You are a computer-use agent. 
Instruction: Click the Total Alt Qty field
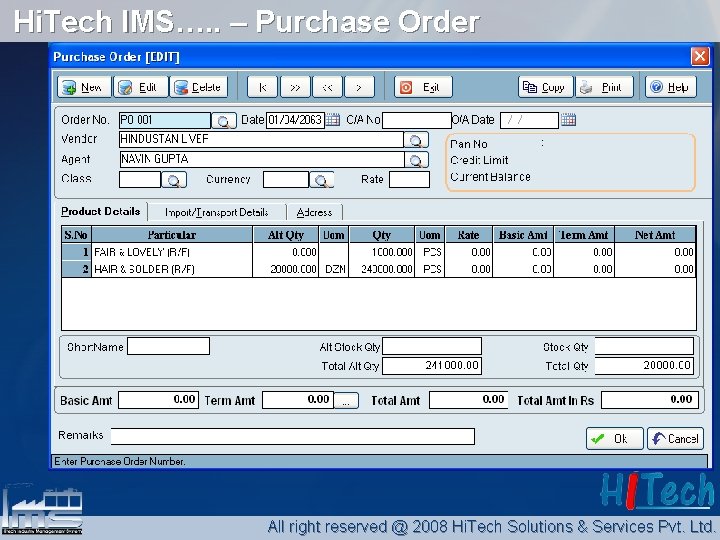(x=432, y=366)
